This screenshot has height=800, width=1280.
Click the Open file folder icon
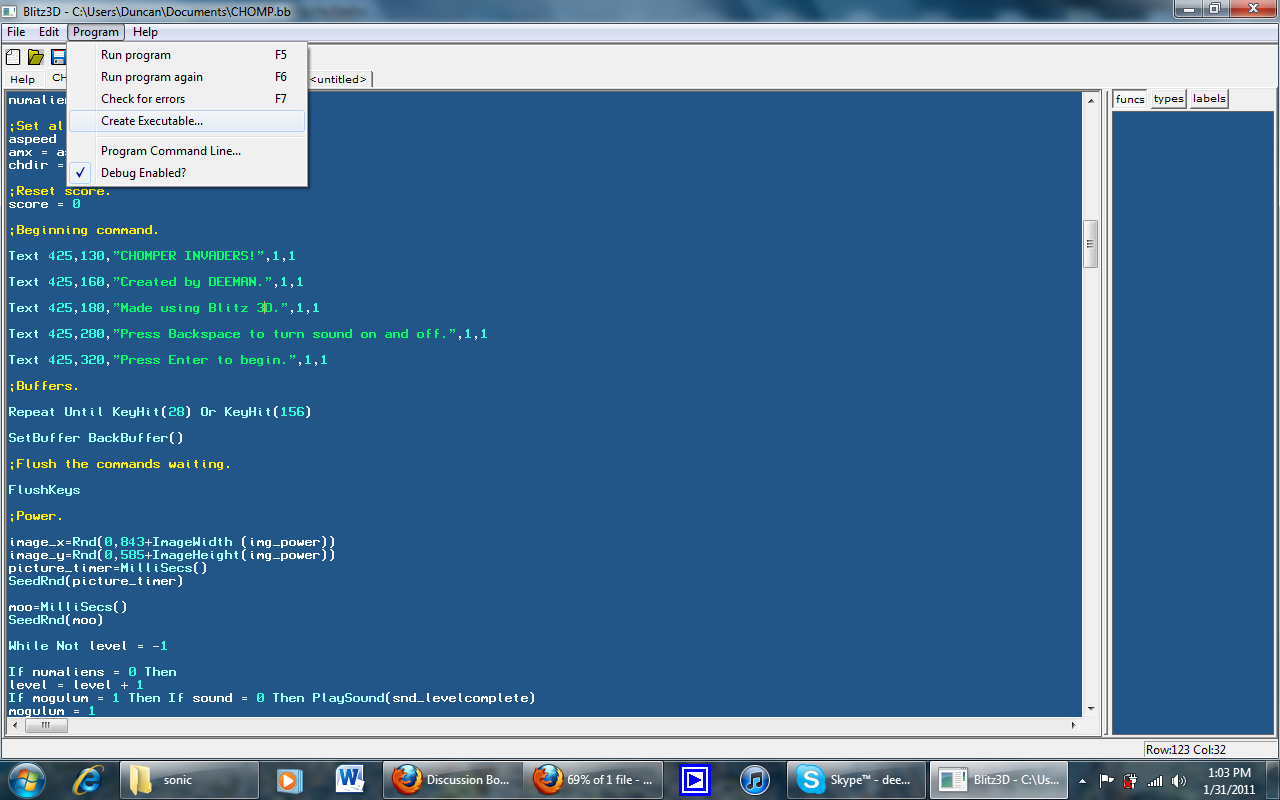coord(36,57)
